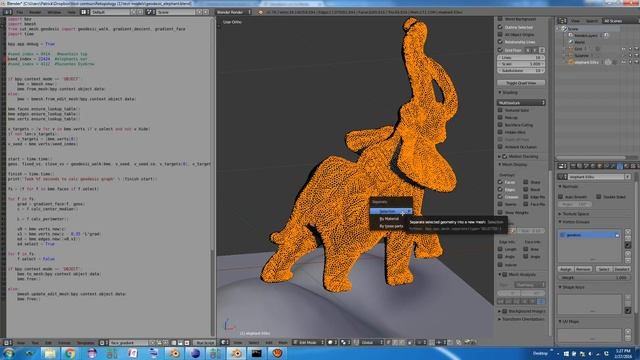Viewport: 640px width, 360px height.
Task: Enable the Auto Smooth checkbox
Action: [x=561, y=197]
